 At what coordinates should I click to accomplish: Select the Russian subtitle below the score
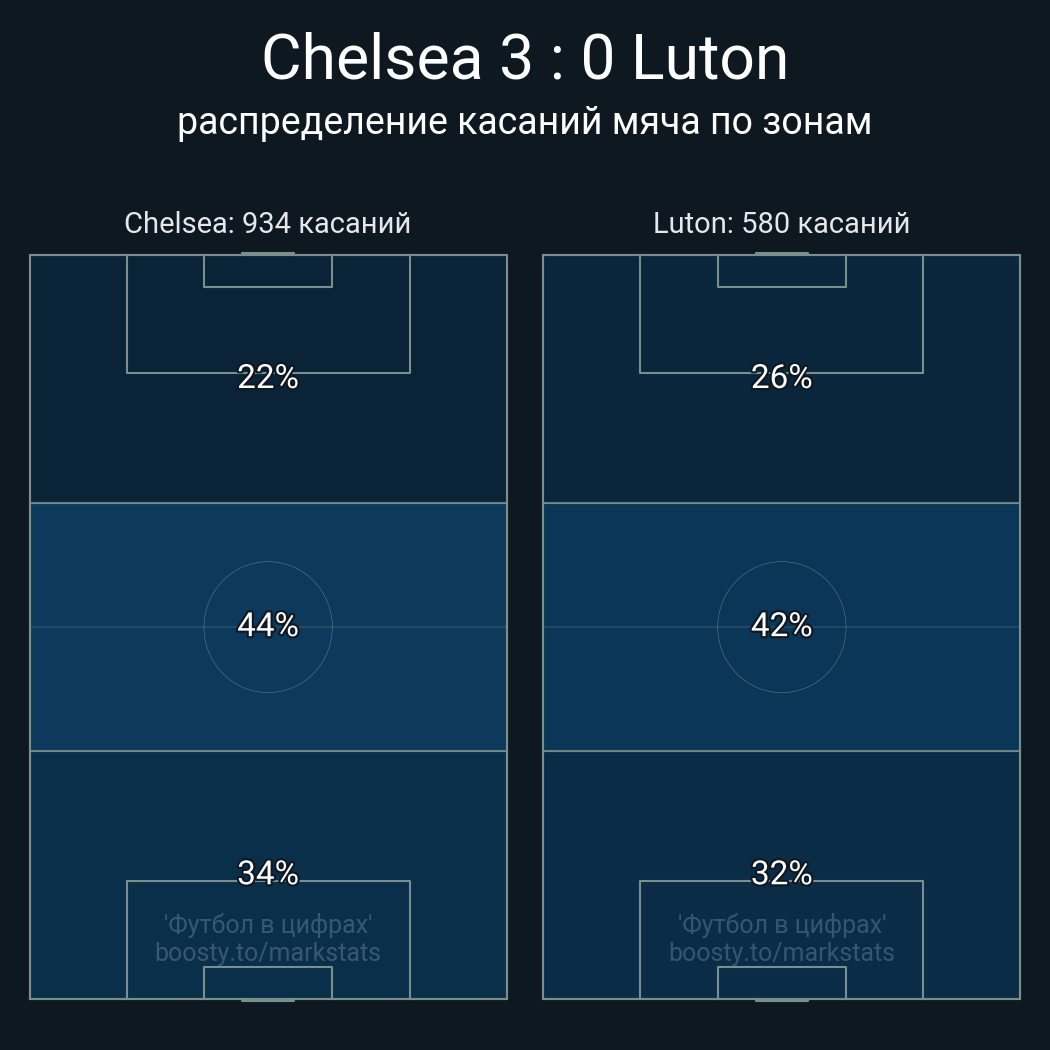point(525,122)
